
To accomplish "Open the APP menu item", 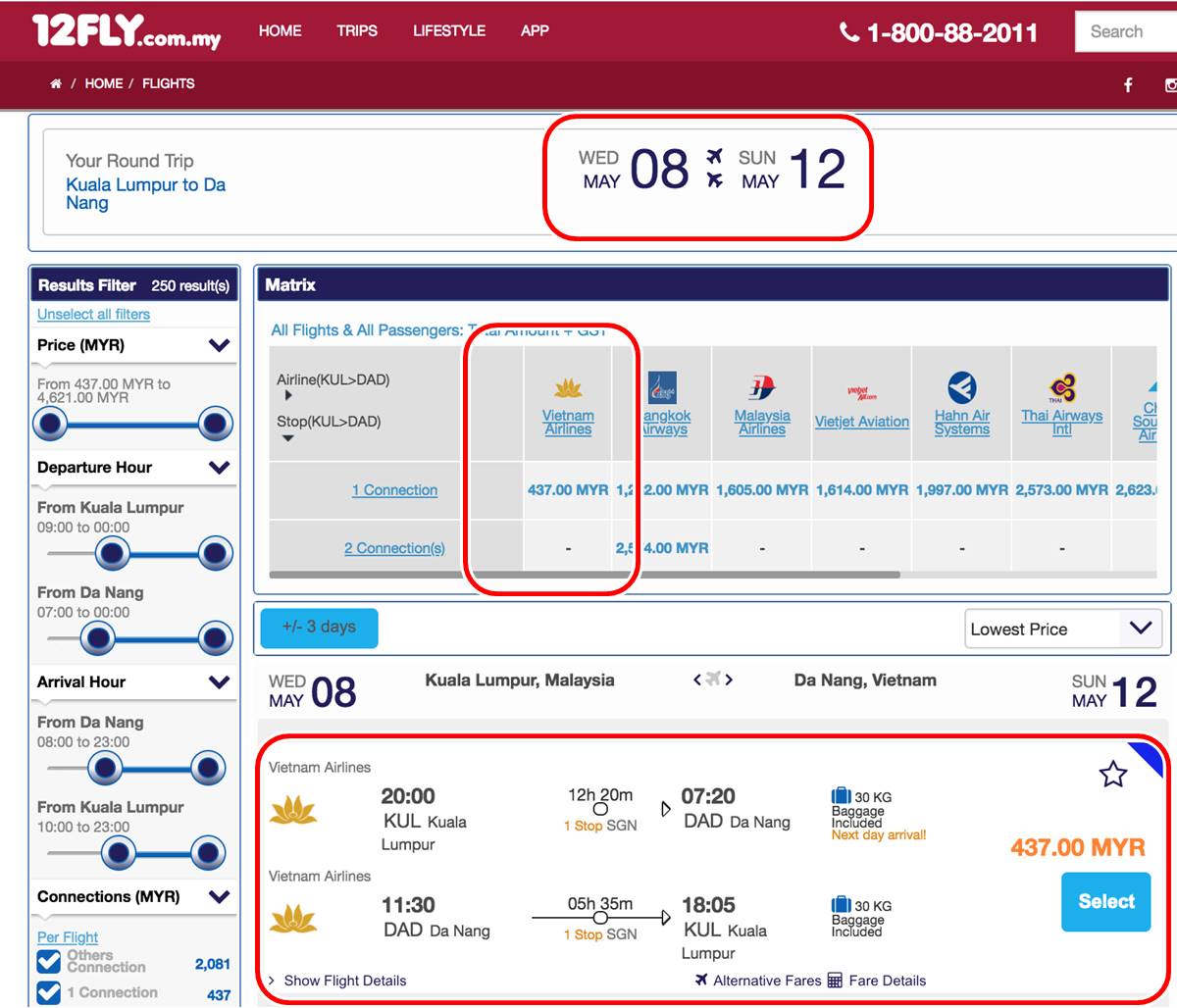I will point(535,31).
